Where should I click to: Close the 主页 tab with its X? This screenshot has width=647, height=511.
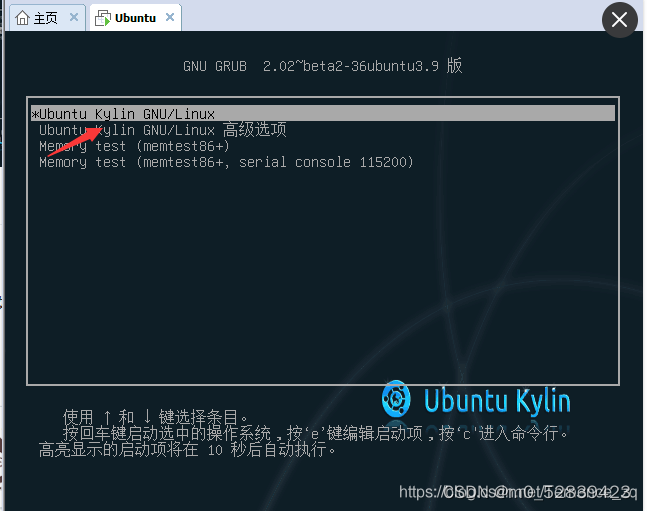point(74,17)
